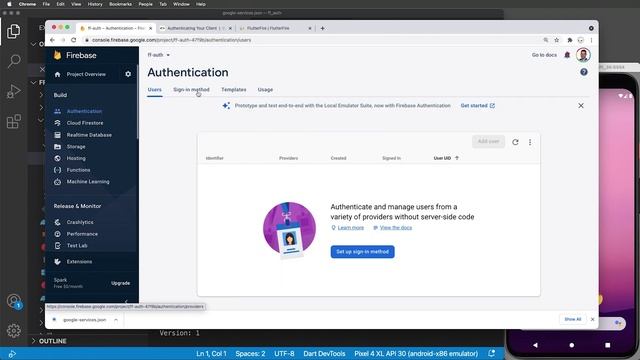This screenshot has width=640, height=360.
Task: Switch to the Usage tab
Action: [x=265, y=89]
